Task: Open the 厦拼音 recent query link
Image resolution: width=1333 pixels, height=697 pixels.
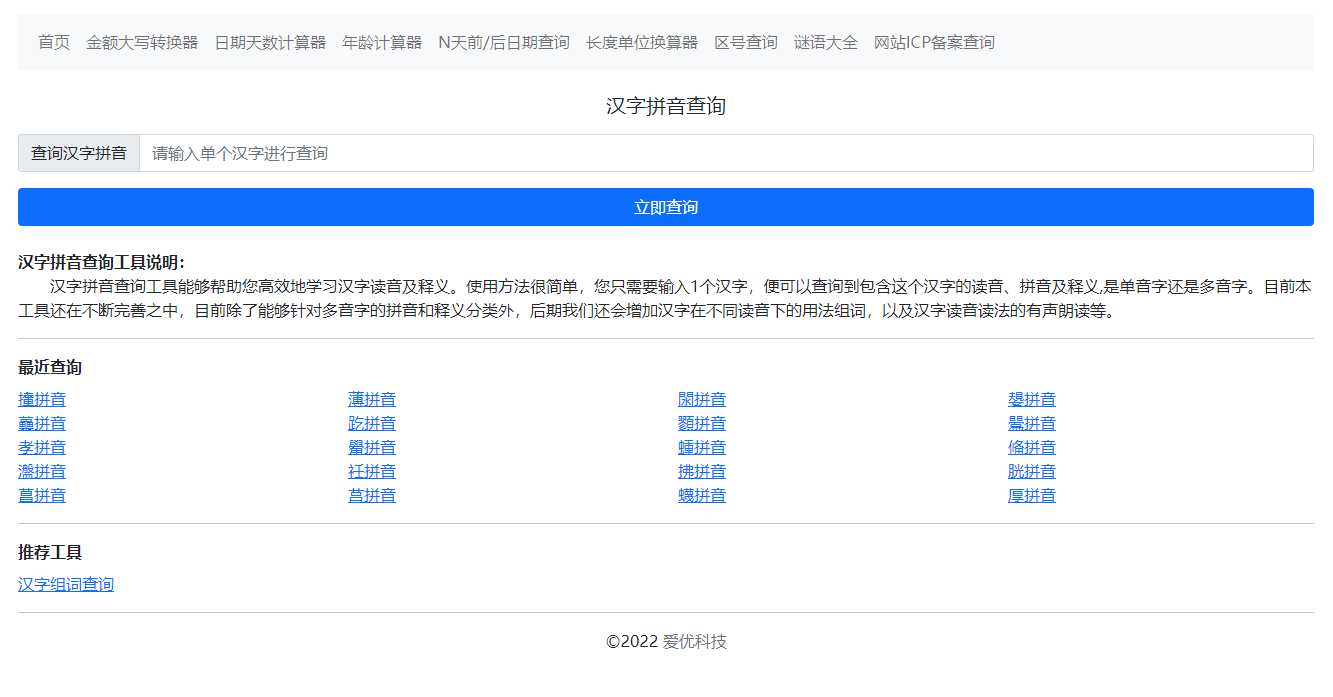Action: 1031,495
